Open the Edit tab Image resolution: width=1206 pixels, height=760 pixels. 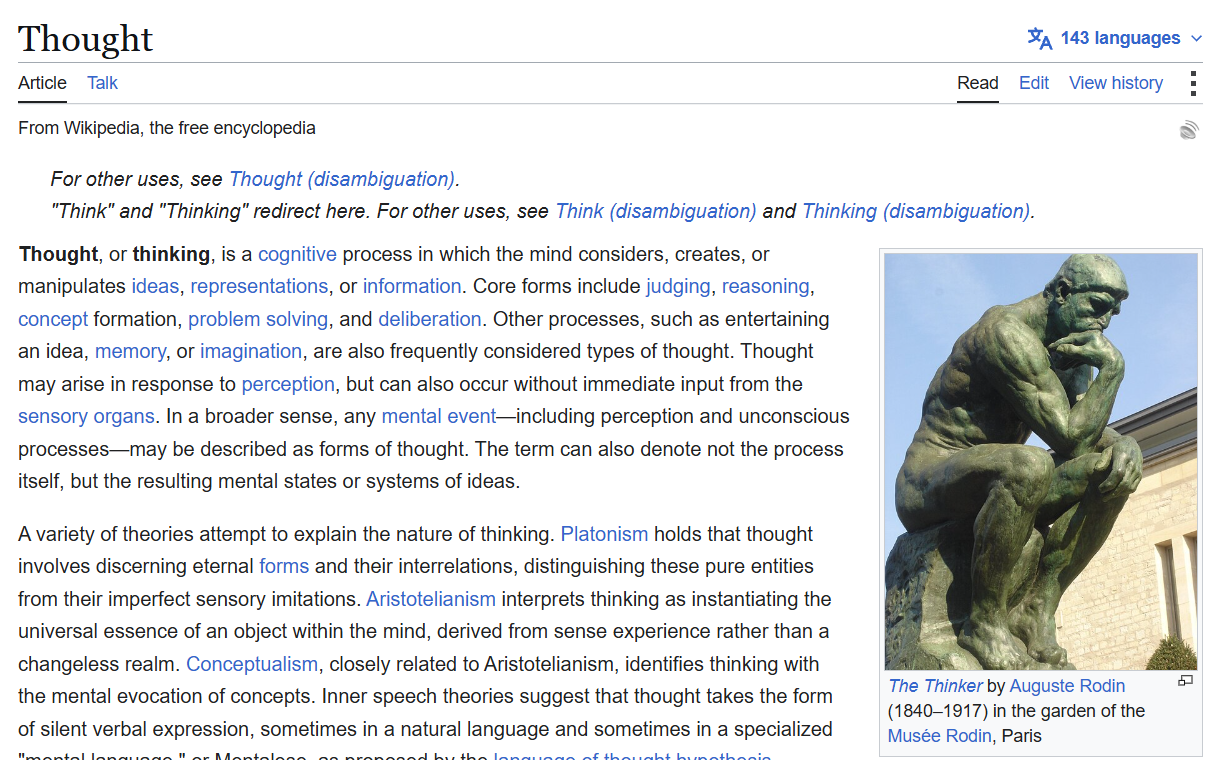click(x=1034, y=83)
